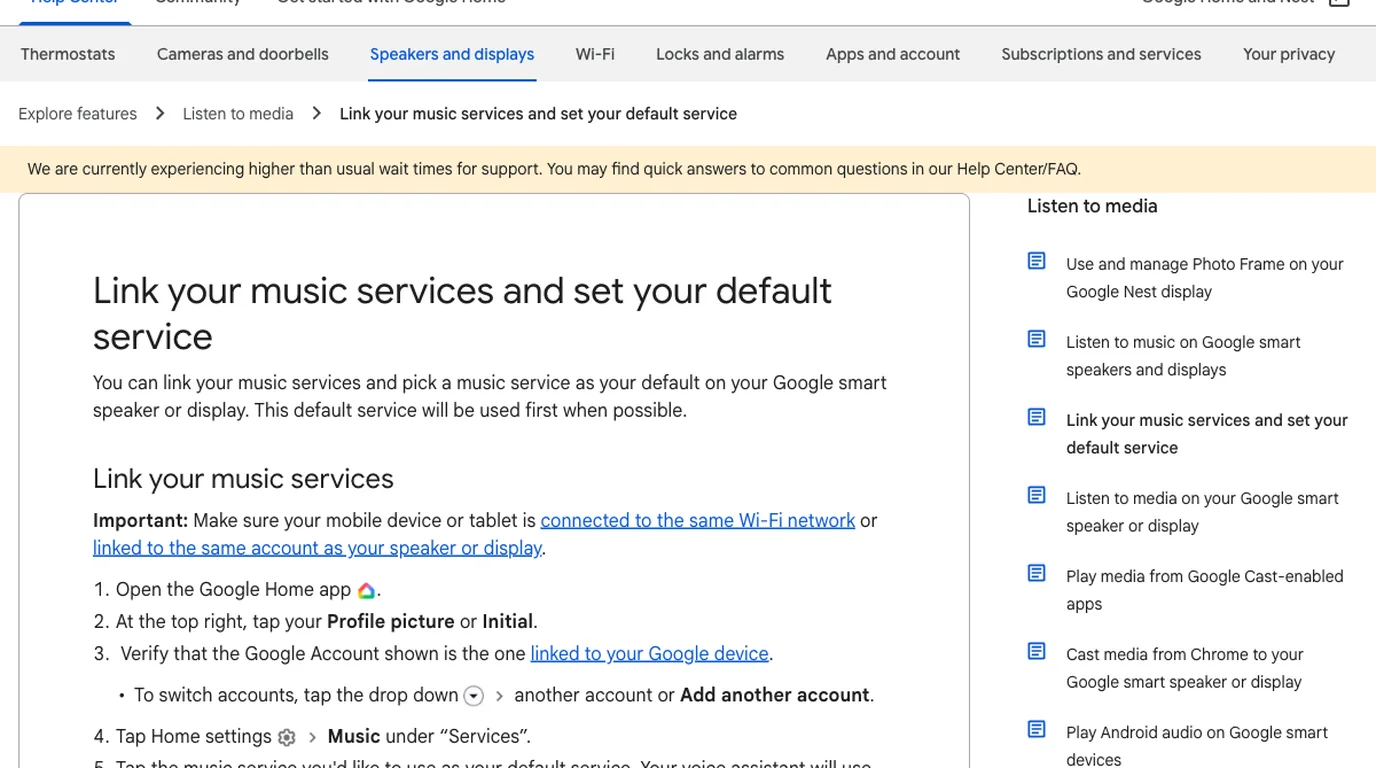Open 'Cast media from Chrome' sidebar article

tap(1185, 668)
